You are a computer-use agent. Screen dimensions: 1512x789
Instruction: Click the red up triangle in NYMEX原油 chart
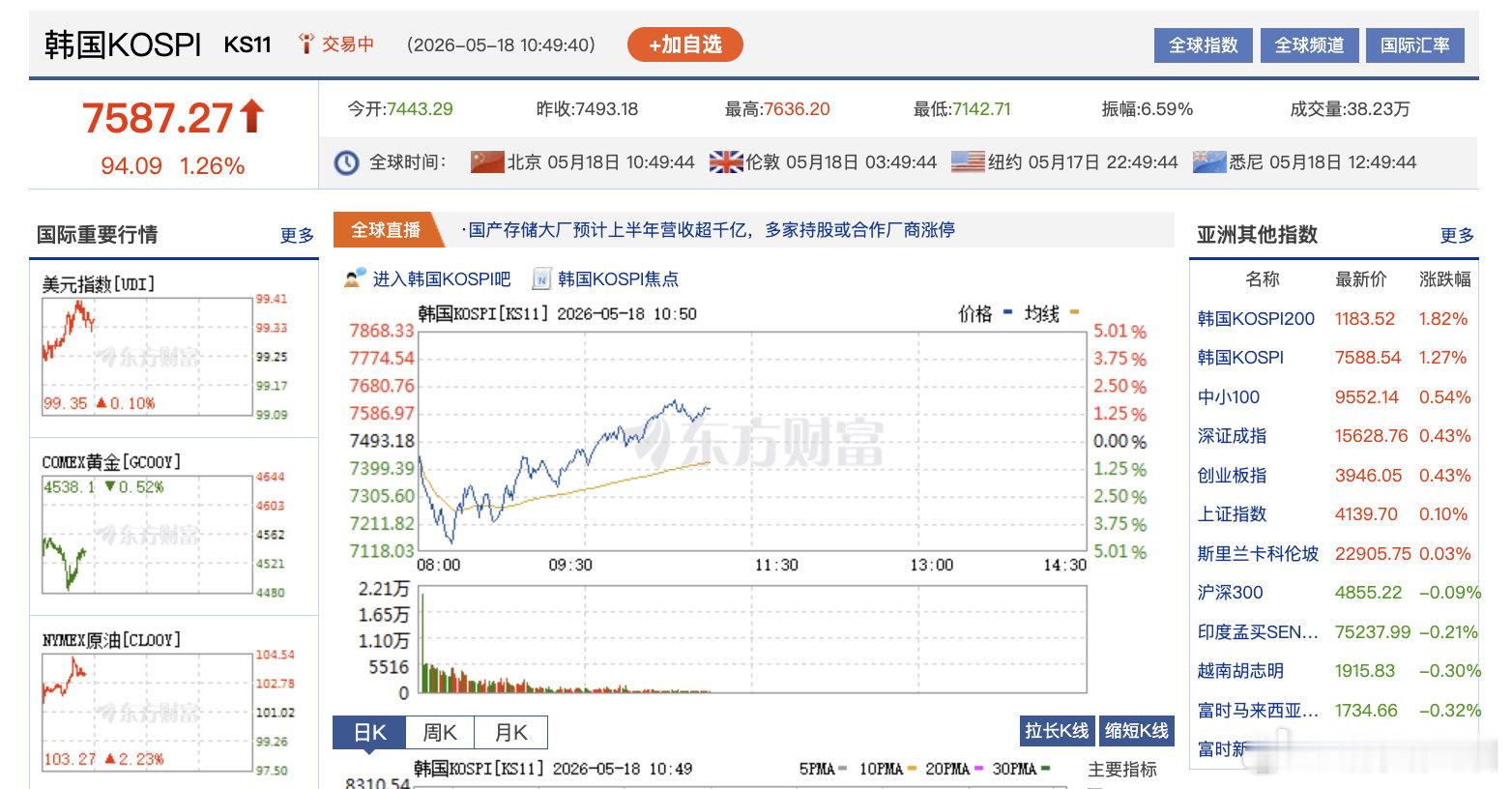click(x=109, y=759)
